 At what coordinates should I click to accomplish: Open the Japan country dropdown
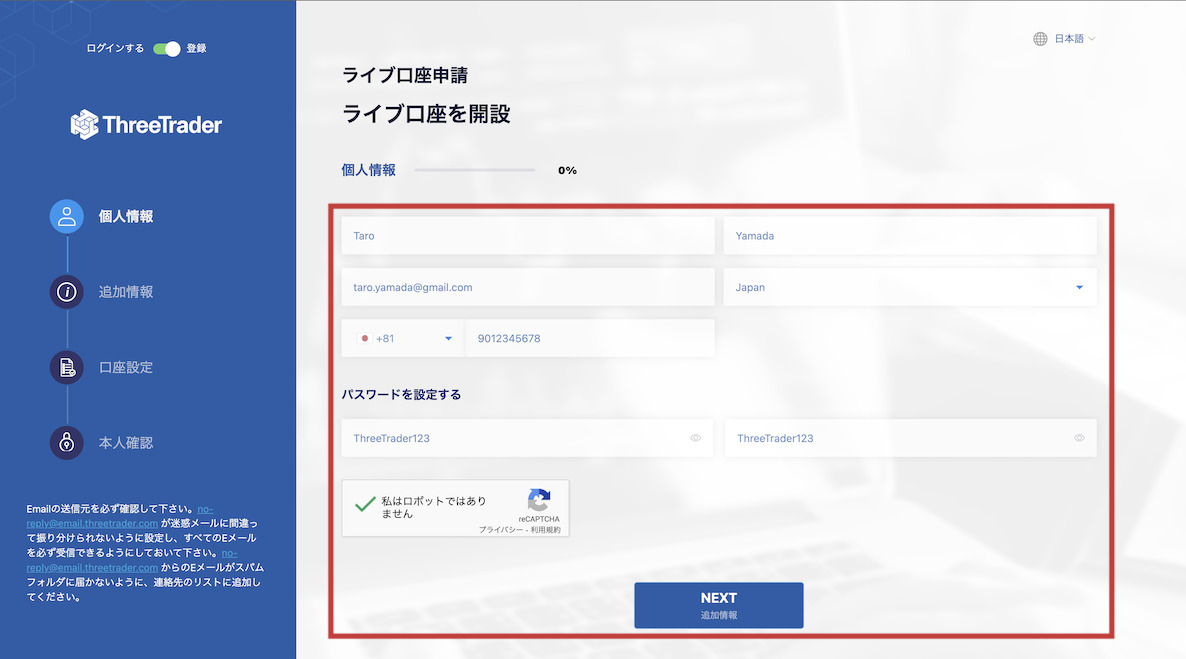910,288
